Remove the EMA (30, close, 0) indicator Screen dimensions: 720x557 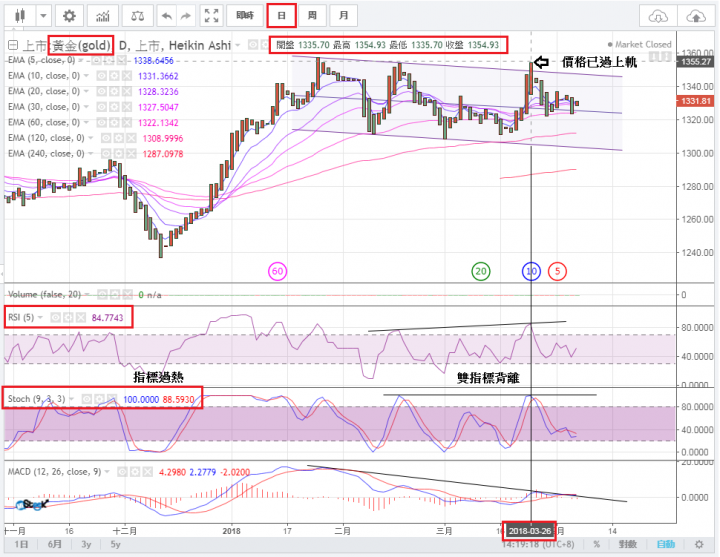(126, 107)
